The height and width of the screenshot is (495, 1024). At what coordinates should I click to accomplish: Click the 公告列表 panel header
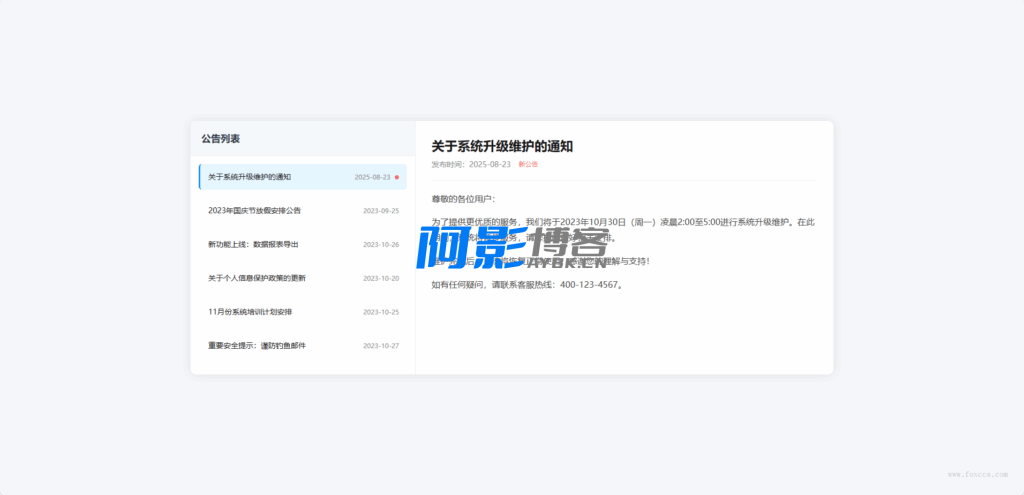pos(220,139)
